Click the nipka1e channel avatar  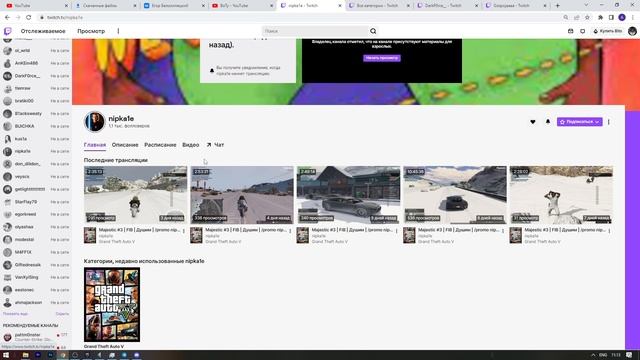[x=94, y=121]
